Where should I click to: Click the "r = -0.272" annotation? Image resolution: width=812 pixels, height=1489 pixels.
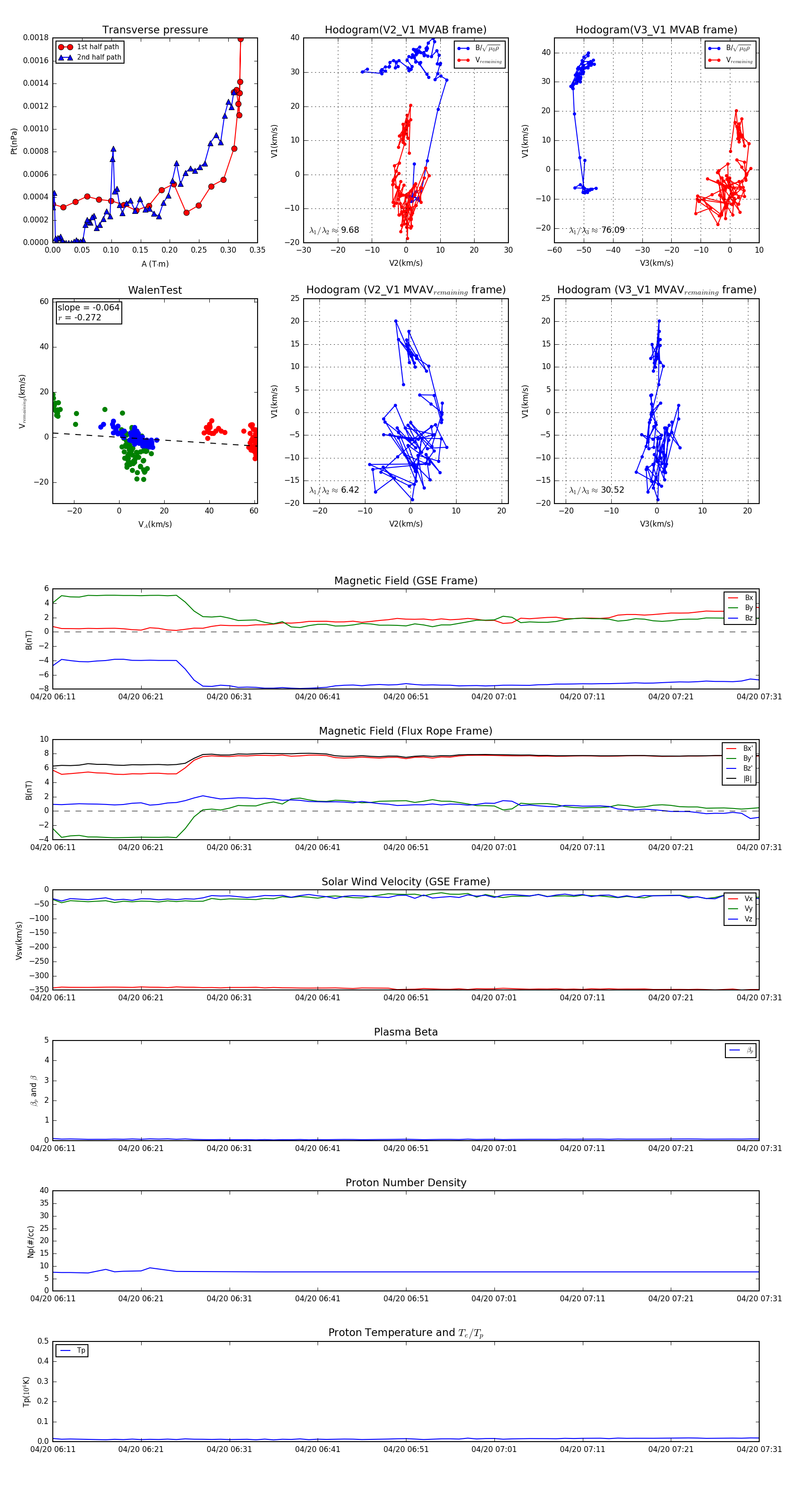pos(80,317)
